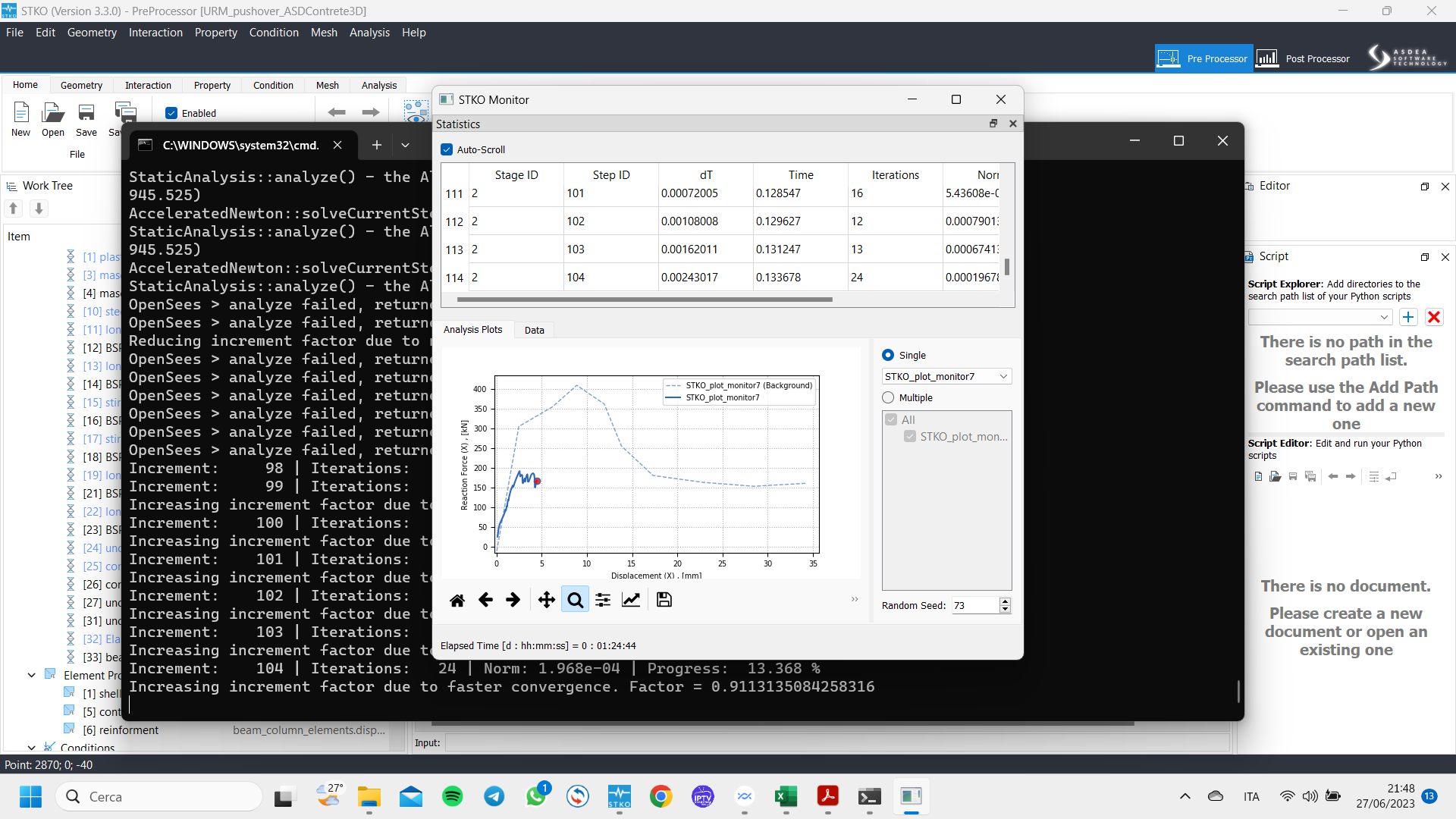Click the statistics table horizontal scrollbar
Screen dimensions: 1456x819
[645, 300]
